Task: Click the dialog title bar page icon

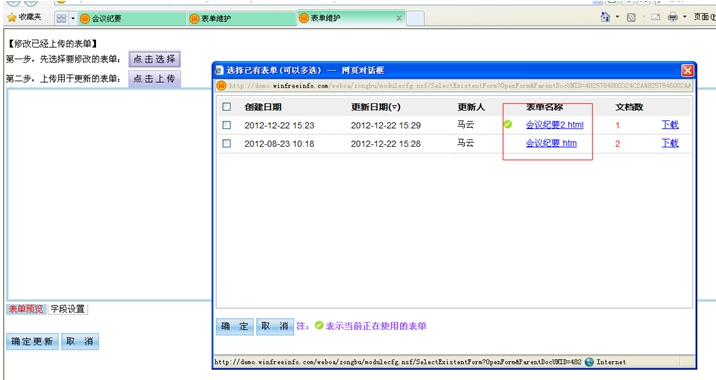Action: point(219,70)
